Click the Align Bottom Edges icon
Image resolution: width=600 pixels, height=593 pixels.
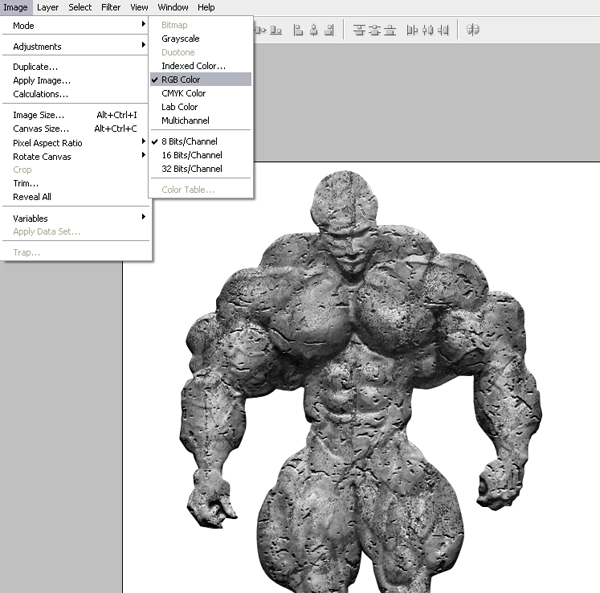276,30
